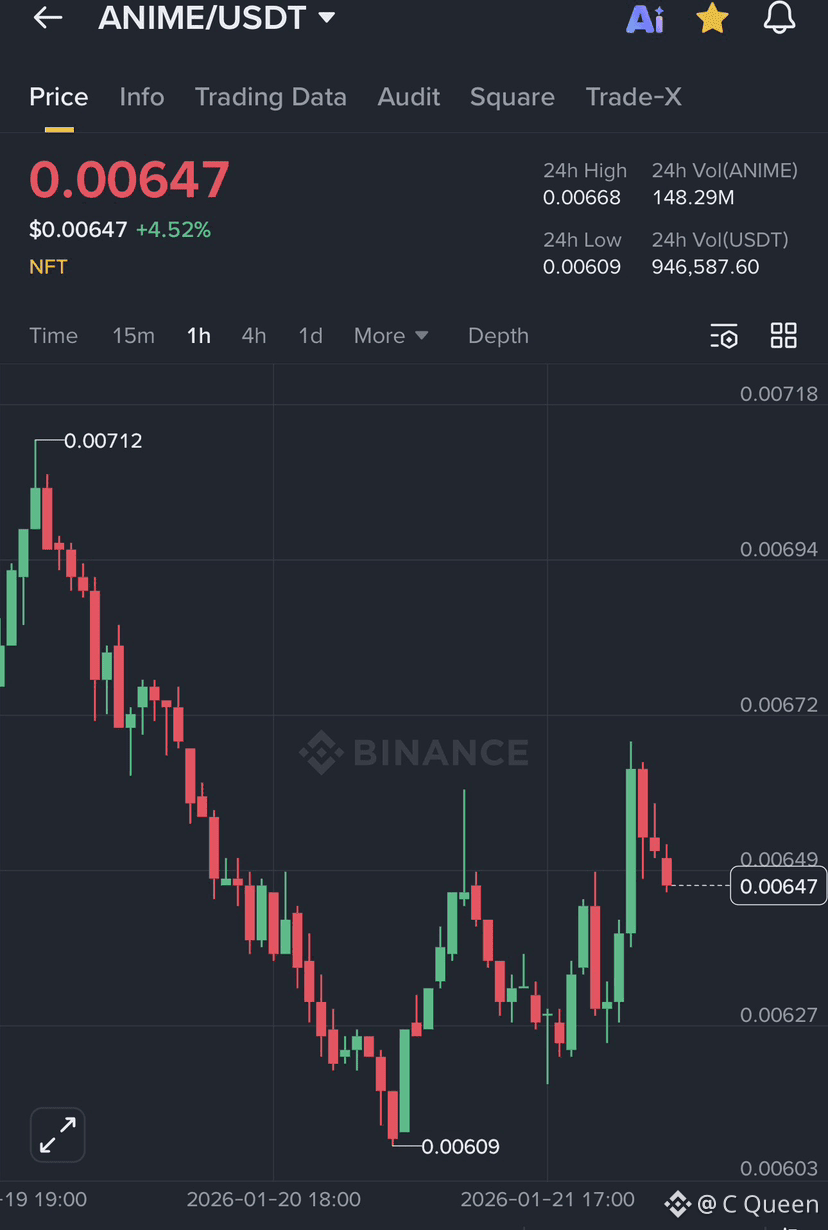Select the NFT label tag
This screenshot has width=828, height=1230.
[48, 266]
